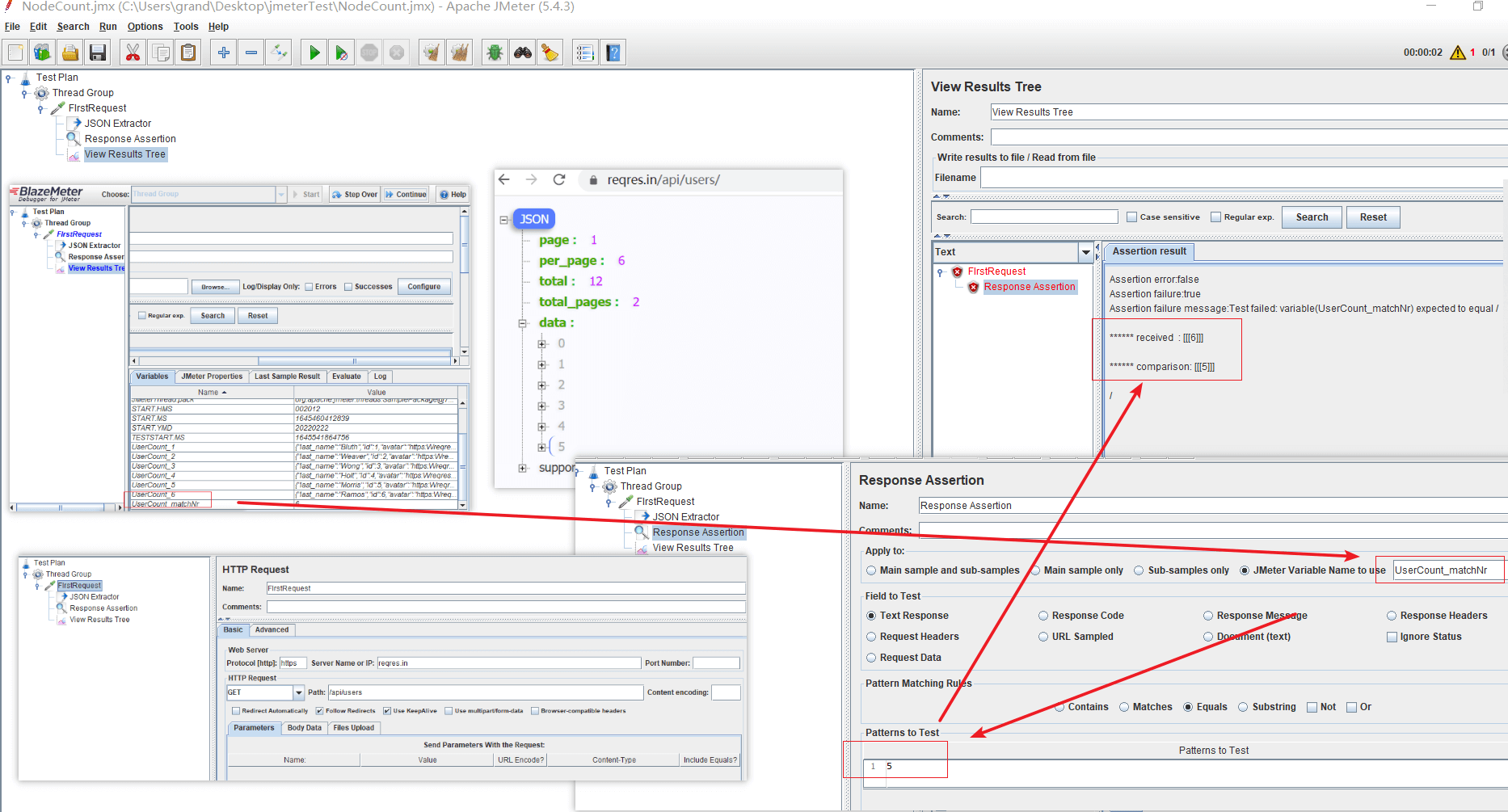Click the Copy toolbar icon
Viewport: 1508px width, 812px height.
tap(161, 53)
